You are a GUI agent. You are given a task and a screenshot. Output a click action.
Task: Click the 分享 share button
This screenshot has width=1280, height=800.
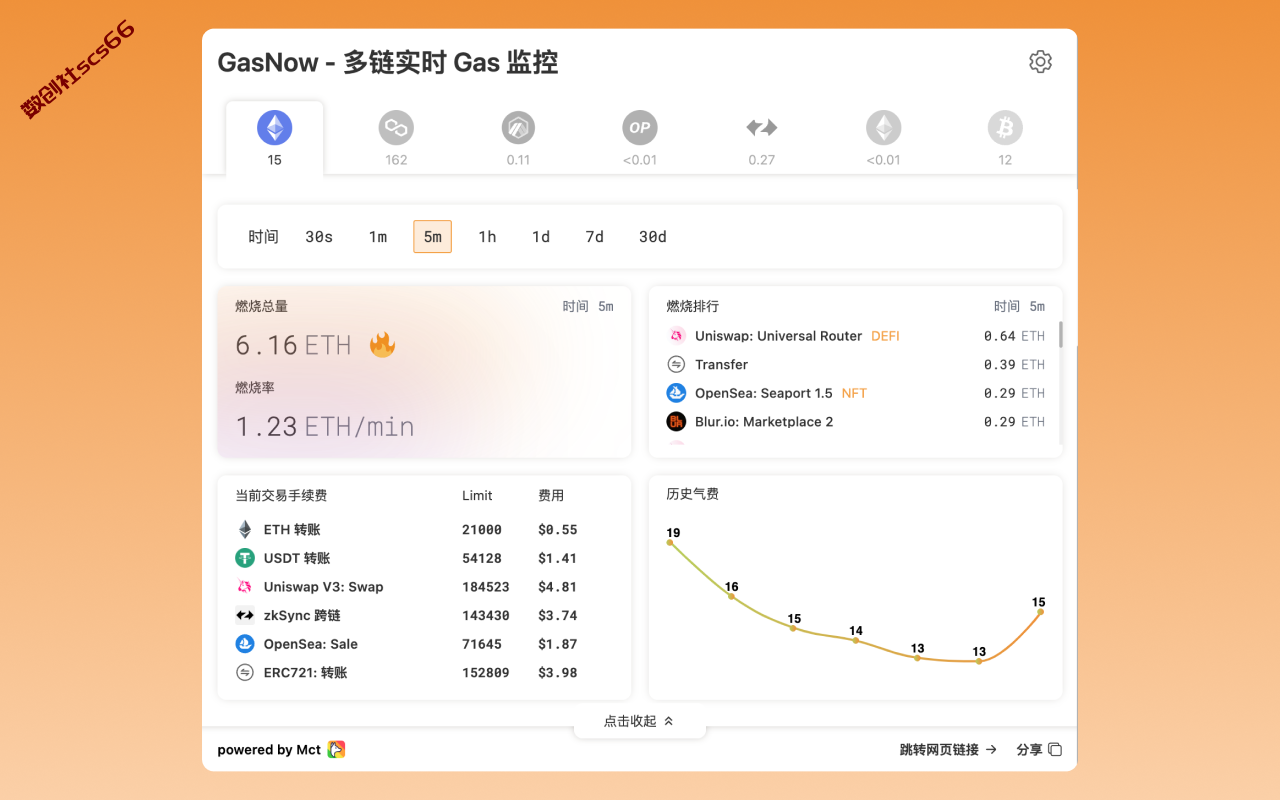tap(1039, 750)
